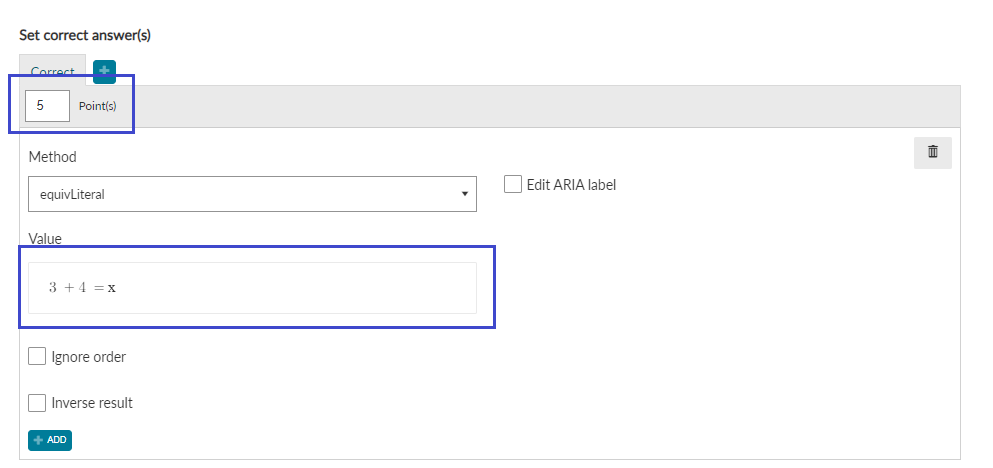Switch to the Correct tab
Image resolution: width=993 pixels, height=468 pixels.
click(53, 72)
